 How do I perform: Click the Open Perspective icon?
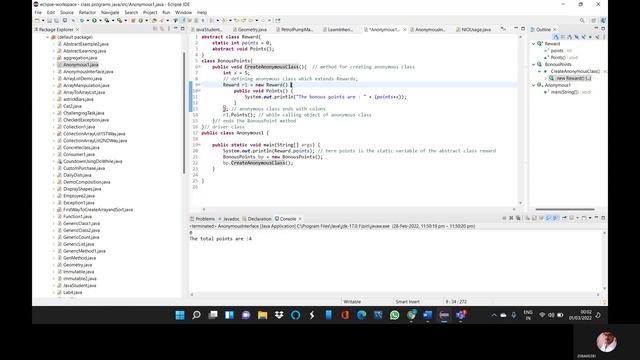pos(594,20)
